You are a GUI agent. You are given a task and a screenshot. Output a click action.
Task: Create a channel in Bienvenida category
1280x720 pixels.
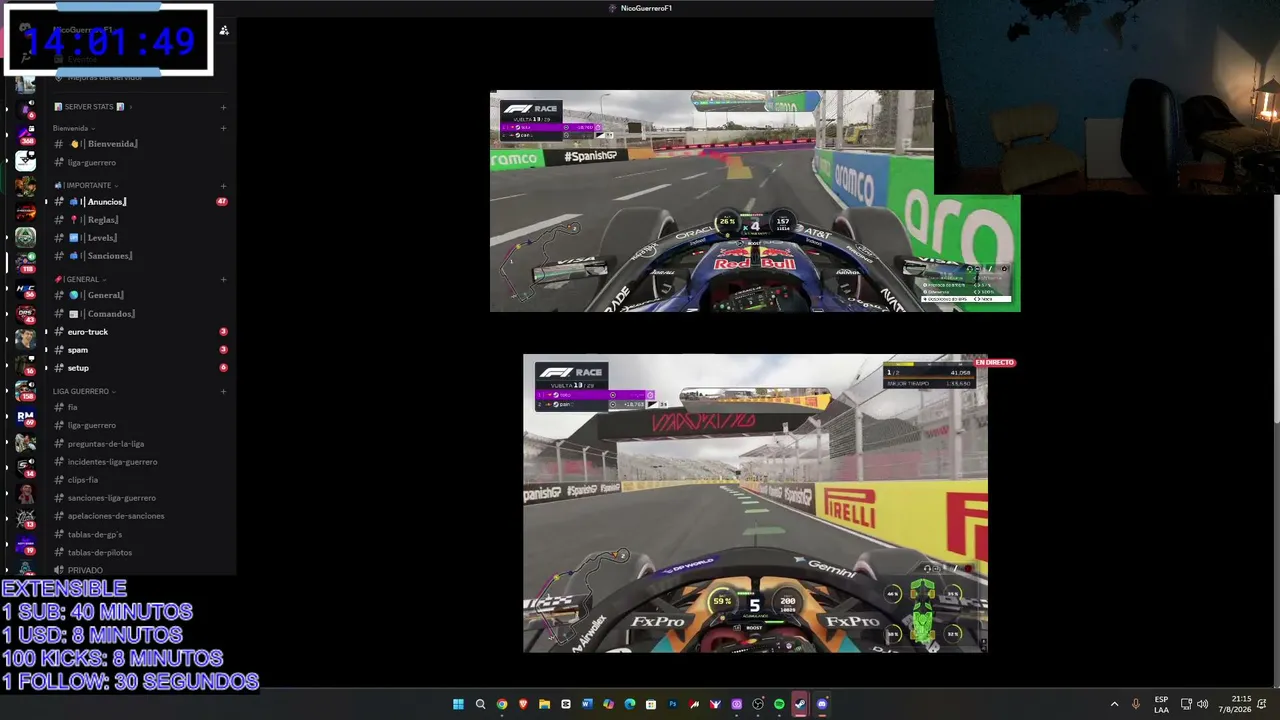pos(223,128)
